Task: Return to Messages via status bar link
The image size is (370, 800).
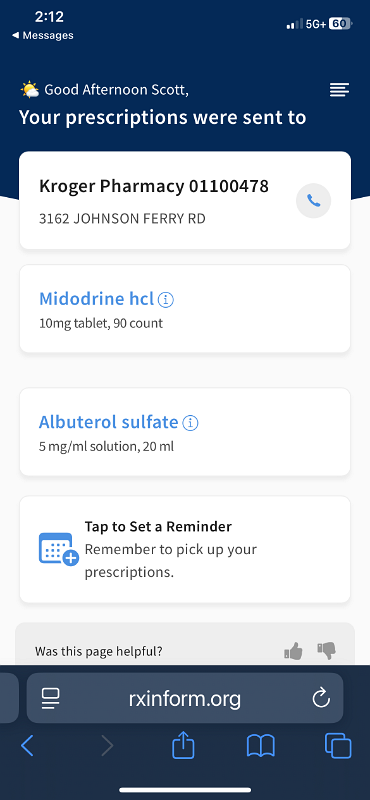Action: pyautogui.click(x=43, y=35)
